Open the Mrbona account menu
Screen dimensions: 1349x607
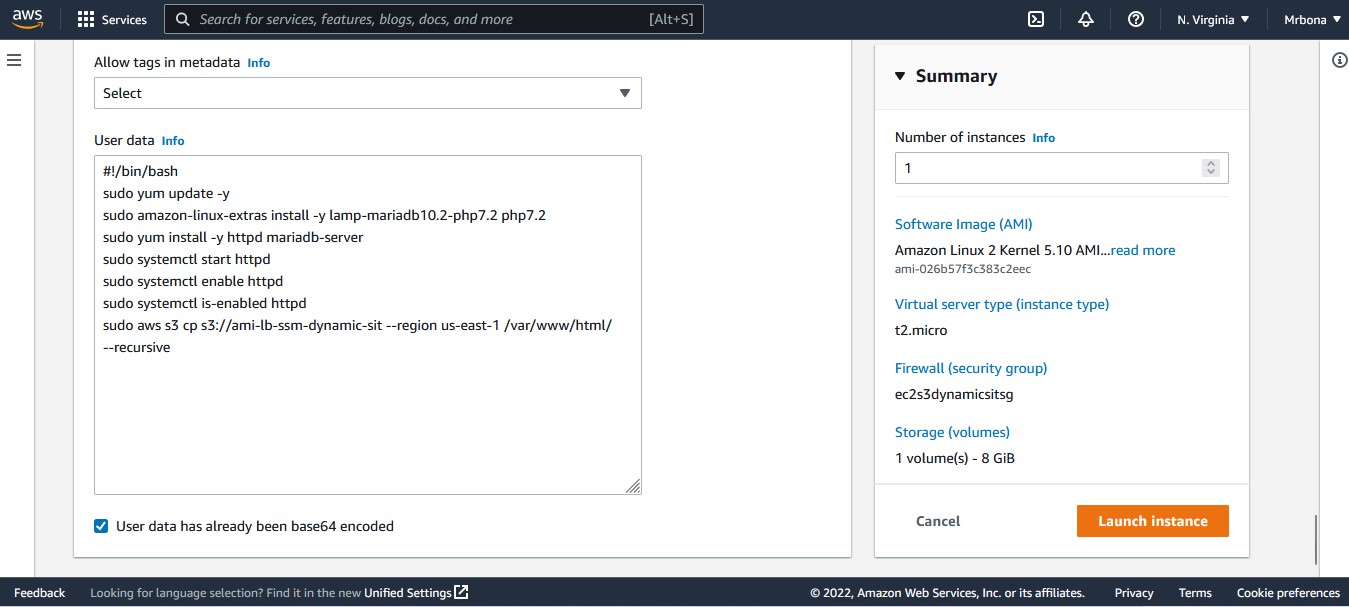coord(1310,18)
